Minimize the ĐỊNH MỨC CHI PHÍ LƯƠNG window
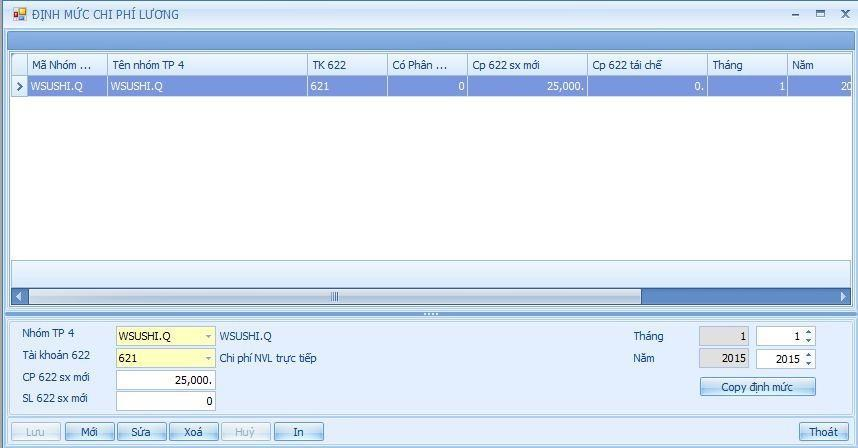The width and height of the screenshot is (858, 448). pos(796,14)
